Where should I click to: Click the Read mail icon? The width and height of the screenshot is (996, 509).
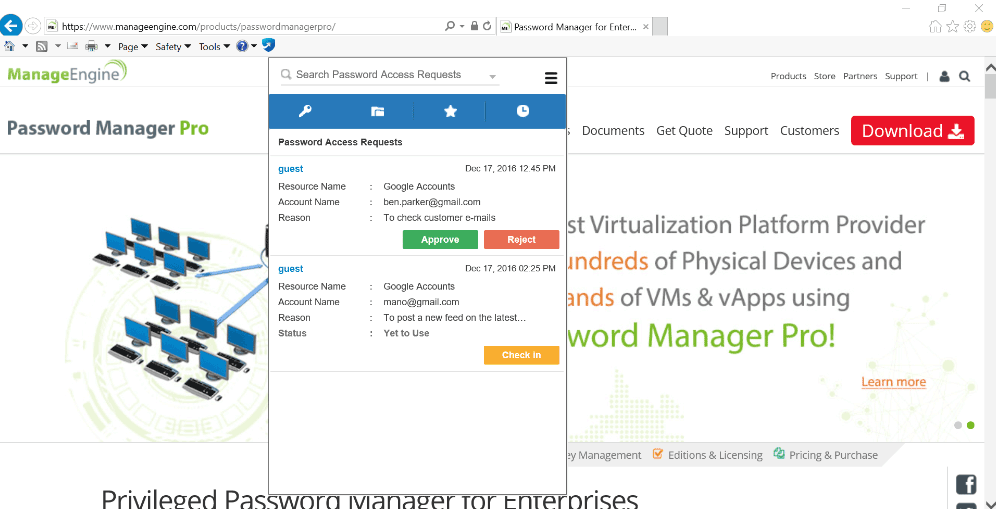(72, 46)
